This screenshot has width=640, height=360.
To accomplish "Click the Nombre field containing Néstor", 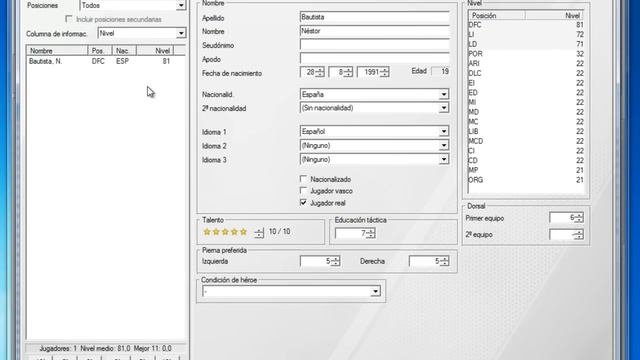I will pos(374,31).
